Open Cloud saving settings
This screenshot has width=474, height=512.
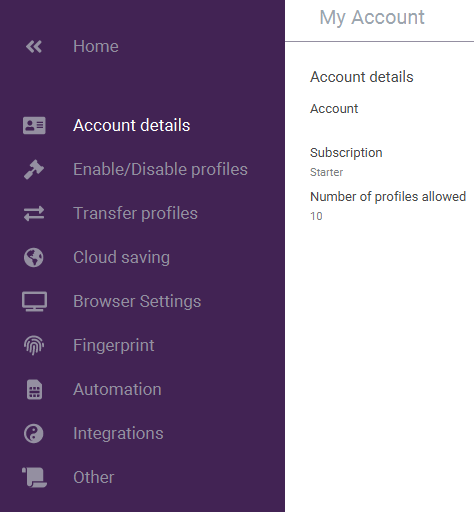[x=121, y=257]
